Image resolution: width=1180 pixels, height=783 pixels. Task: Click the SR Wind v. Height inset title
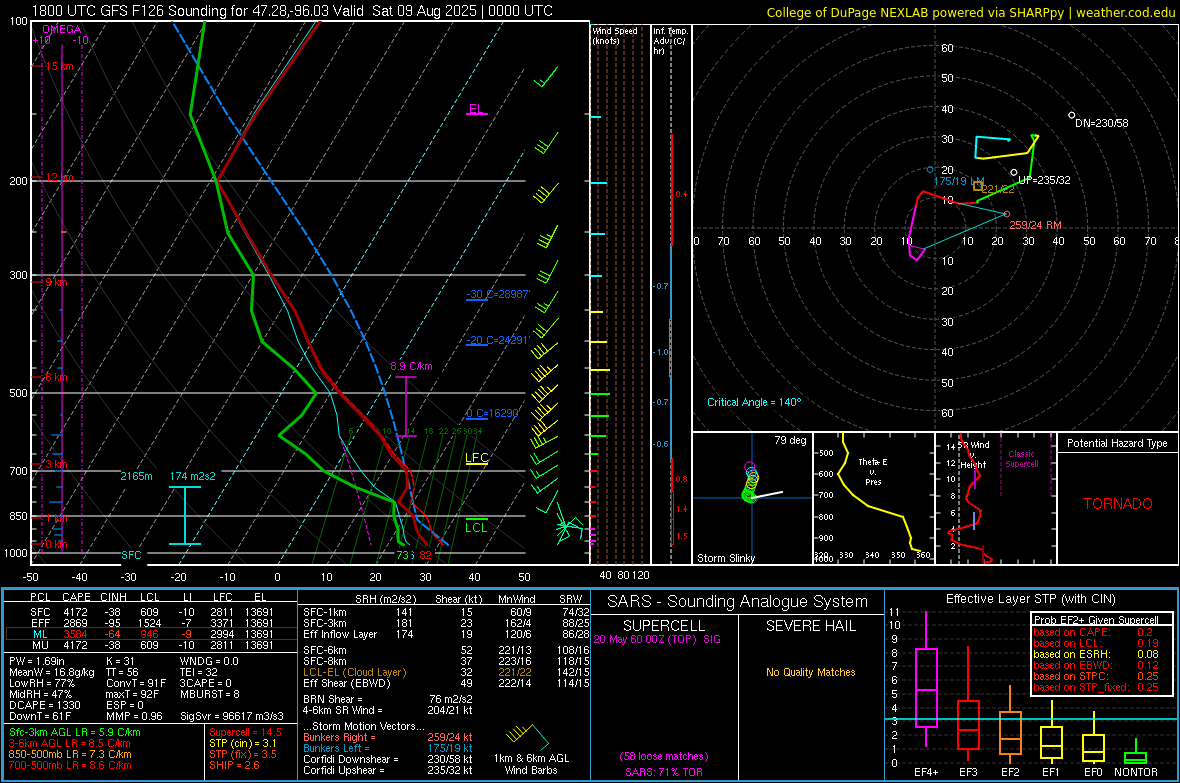(972, 455)
